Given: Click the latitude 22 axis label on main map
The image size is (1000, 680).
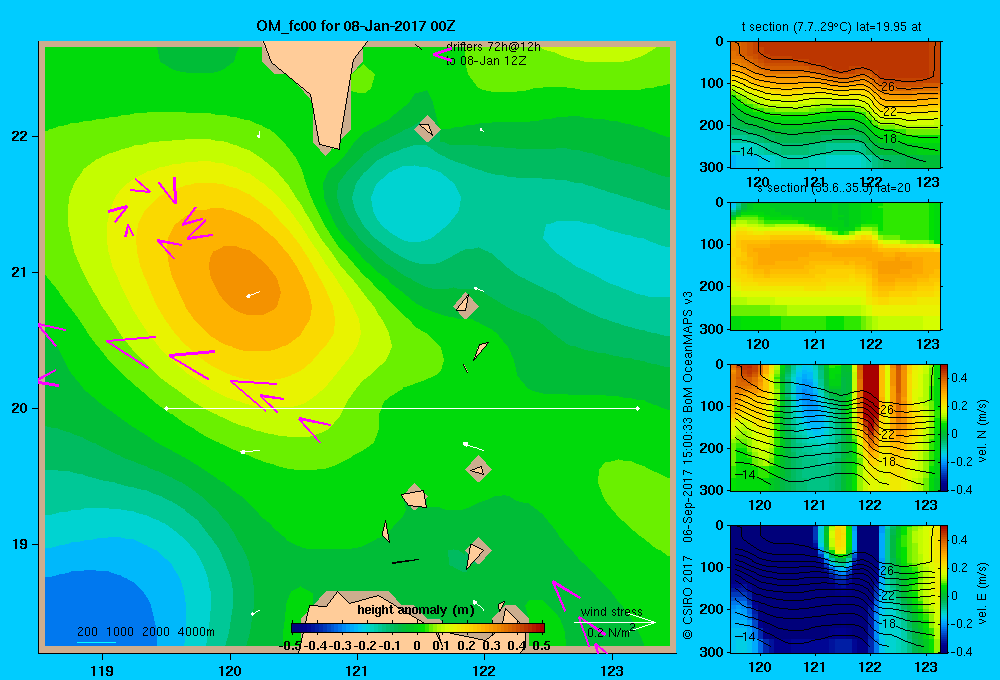Looking at the screenshot, I should pos(20,136).
